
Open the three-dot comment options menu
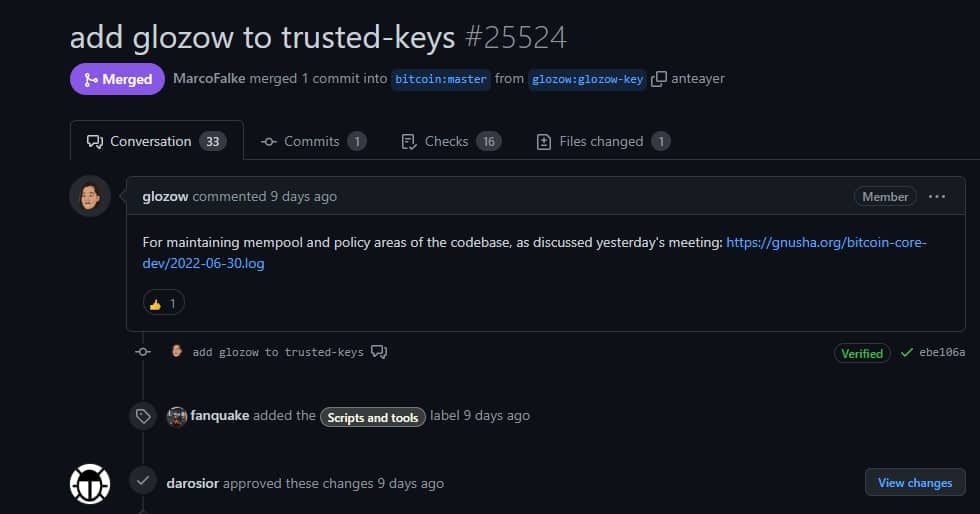point(937,196)
